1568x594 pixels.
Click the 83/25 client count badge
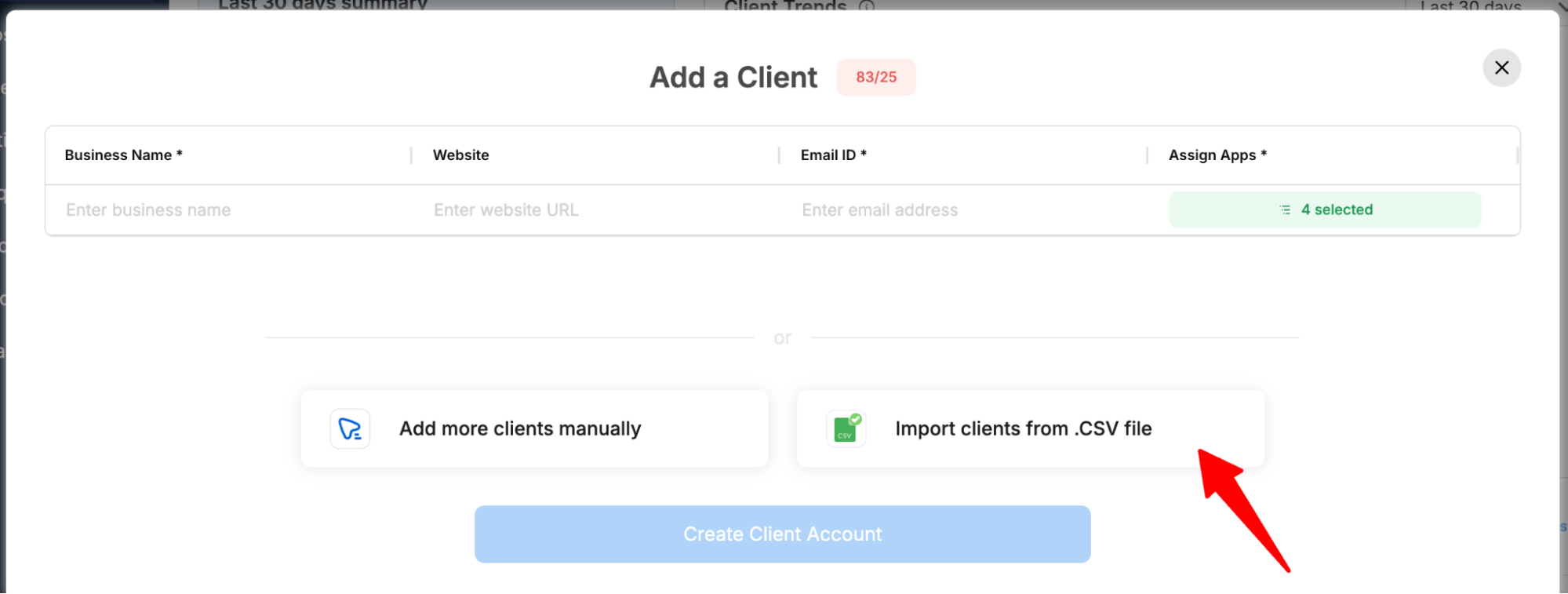point(876,77)
